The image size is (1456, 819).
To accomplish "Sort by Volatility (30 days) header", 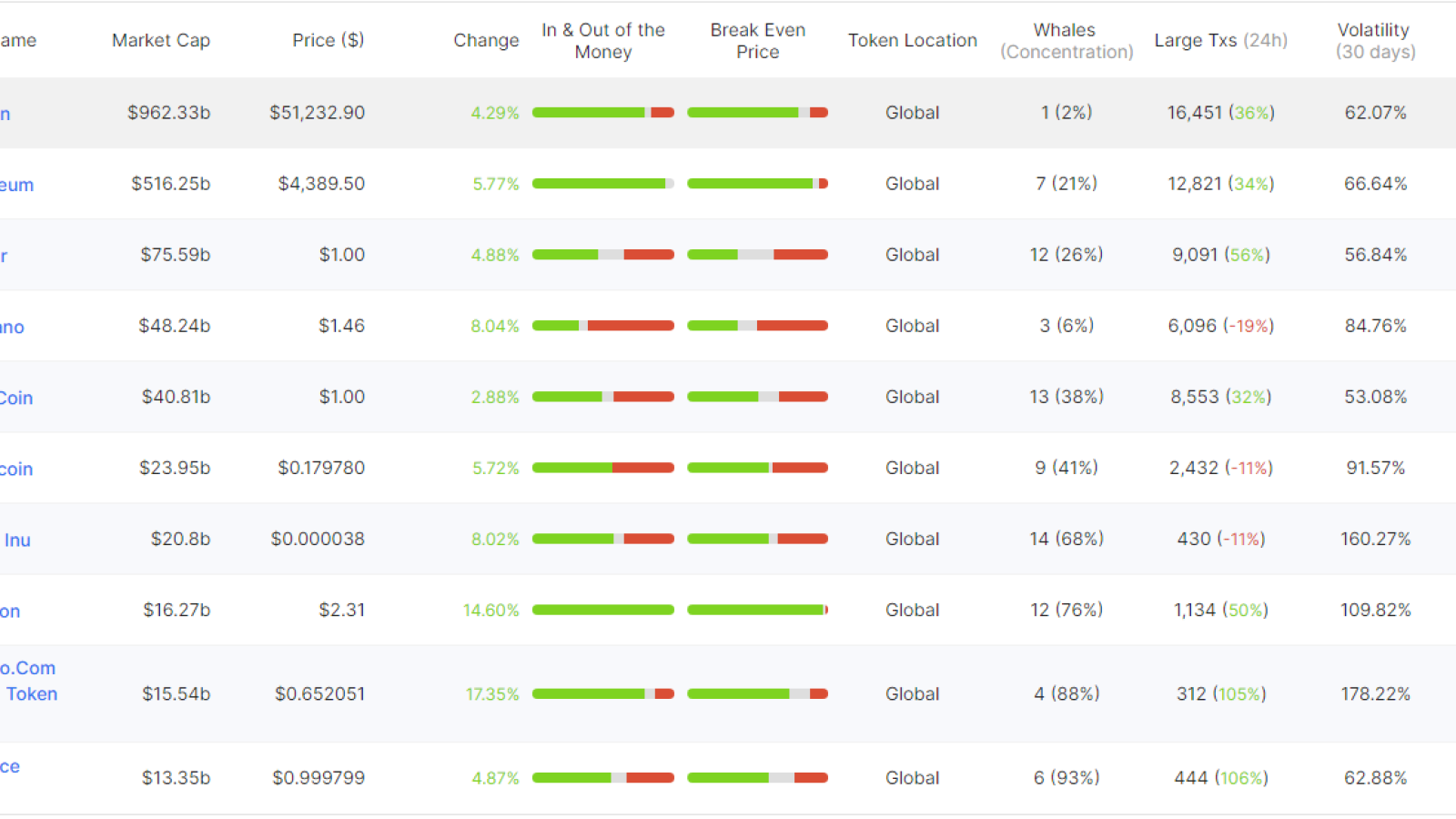I will (x=1375, y=41).
